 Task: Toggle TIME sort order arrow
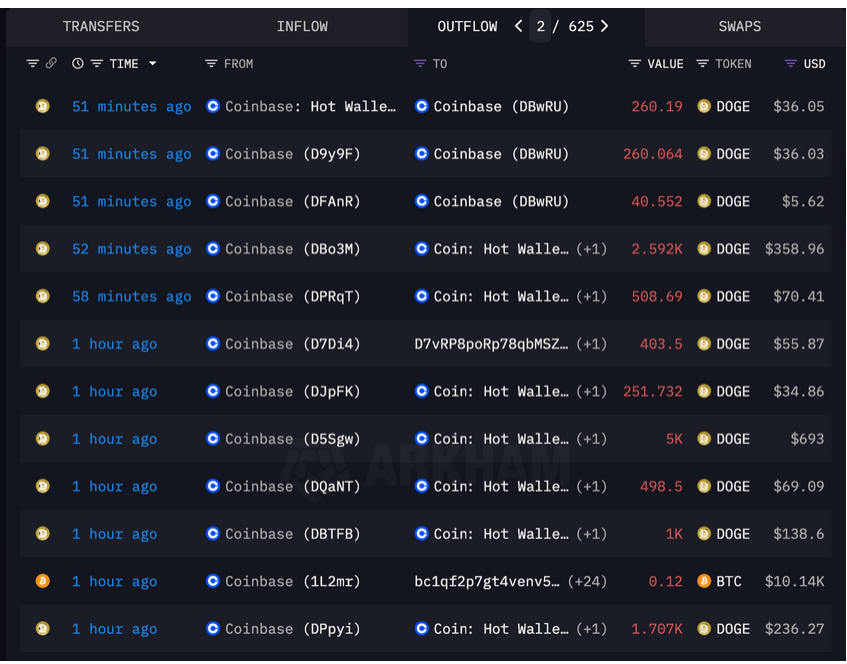[x=153, y=64]
